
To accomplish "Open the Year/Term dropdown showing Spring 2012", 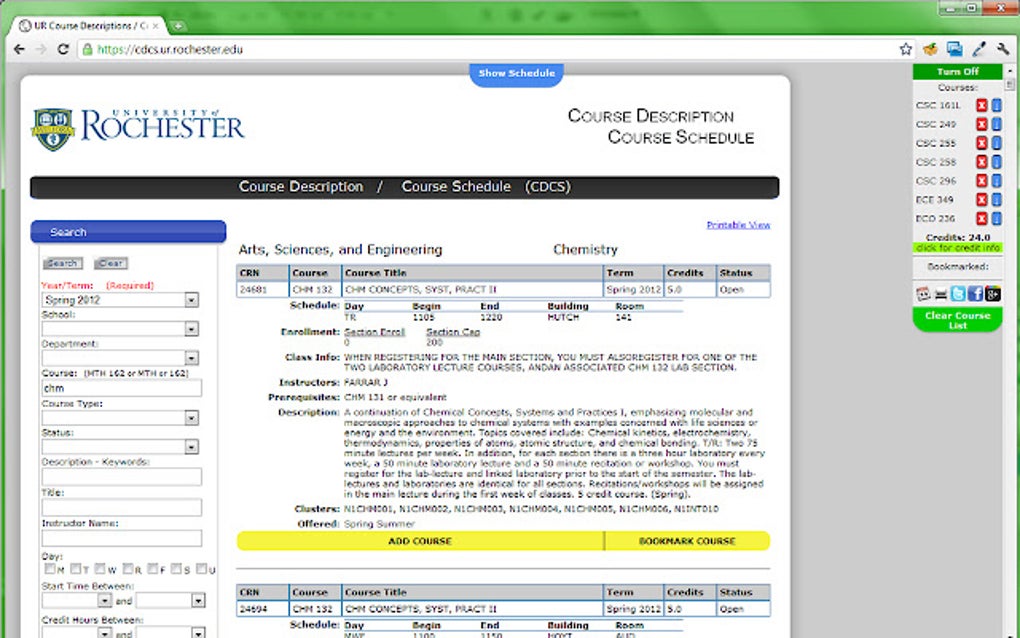I will pos(120,300).
